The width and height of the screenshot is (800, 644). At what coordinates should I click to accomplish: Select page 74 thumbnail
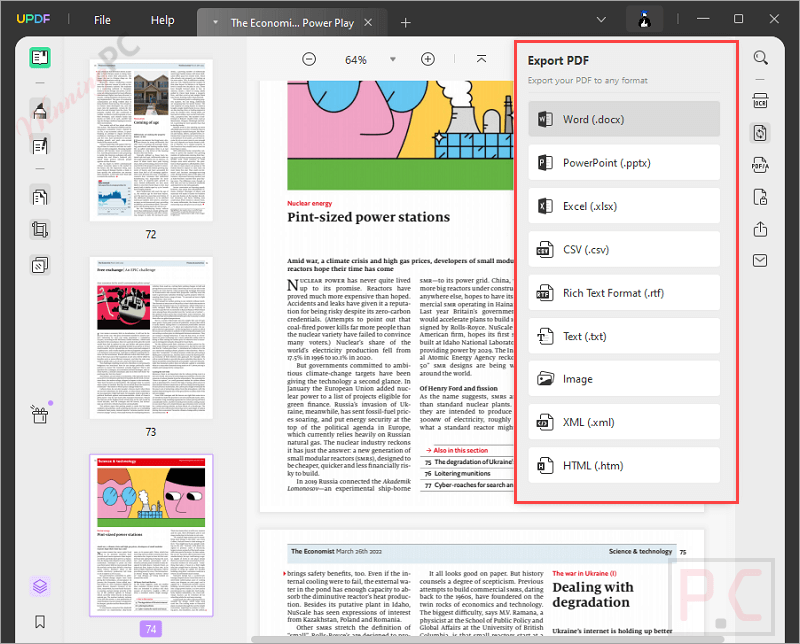pyautogui.click(x=151, y=535)
